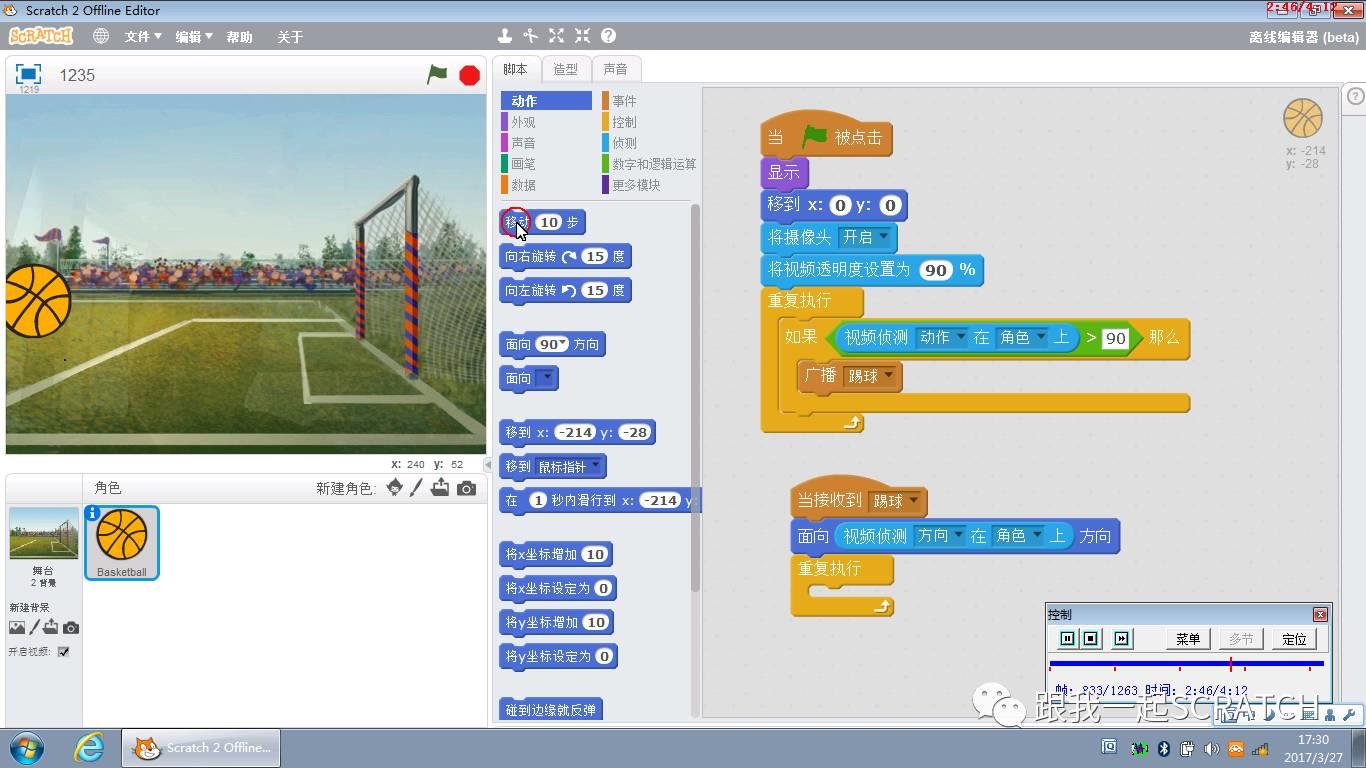This screenshot has height=768, width=1366.
Task: Choose backdrop from library icon
Action: 17,627
